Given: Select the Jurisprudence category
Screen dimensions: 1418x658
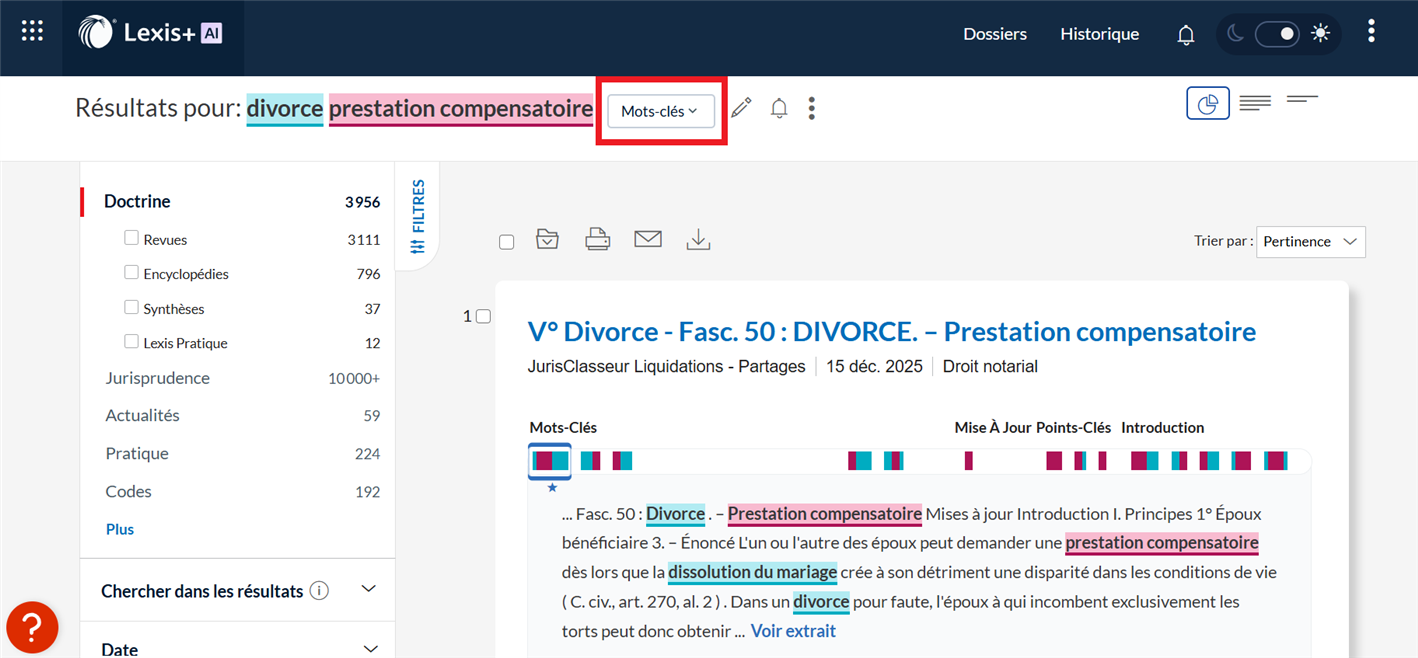Looking at the screenshot, I should point(158,378).
